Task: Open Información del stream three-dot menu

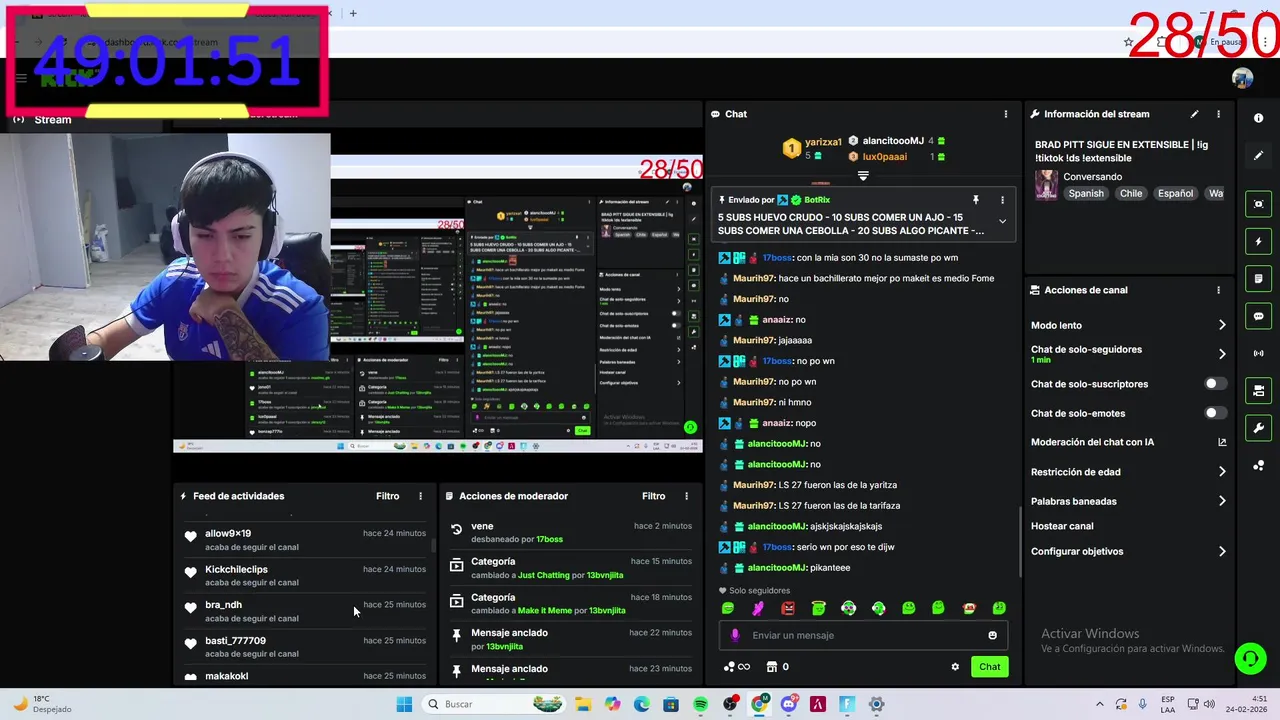Action: point(1218,114)
